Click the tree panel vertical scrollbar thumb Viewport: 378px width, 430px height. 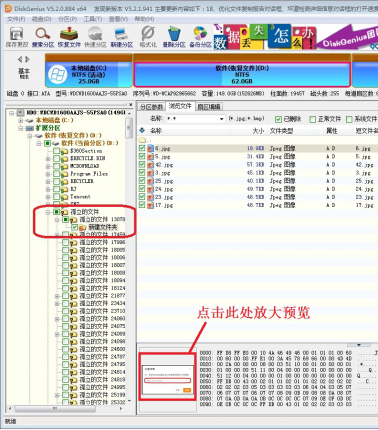pyautogui.click(x=129, y=128)
